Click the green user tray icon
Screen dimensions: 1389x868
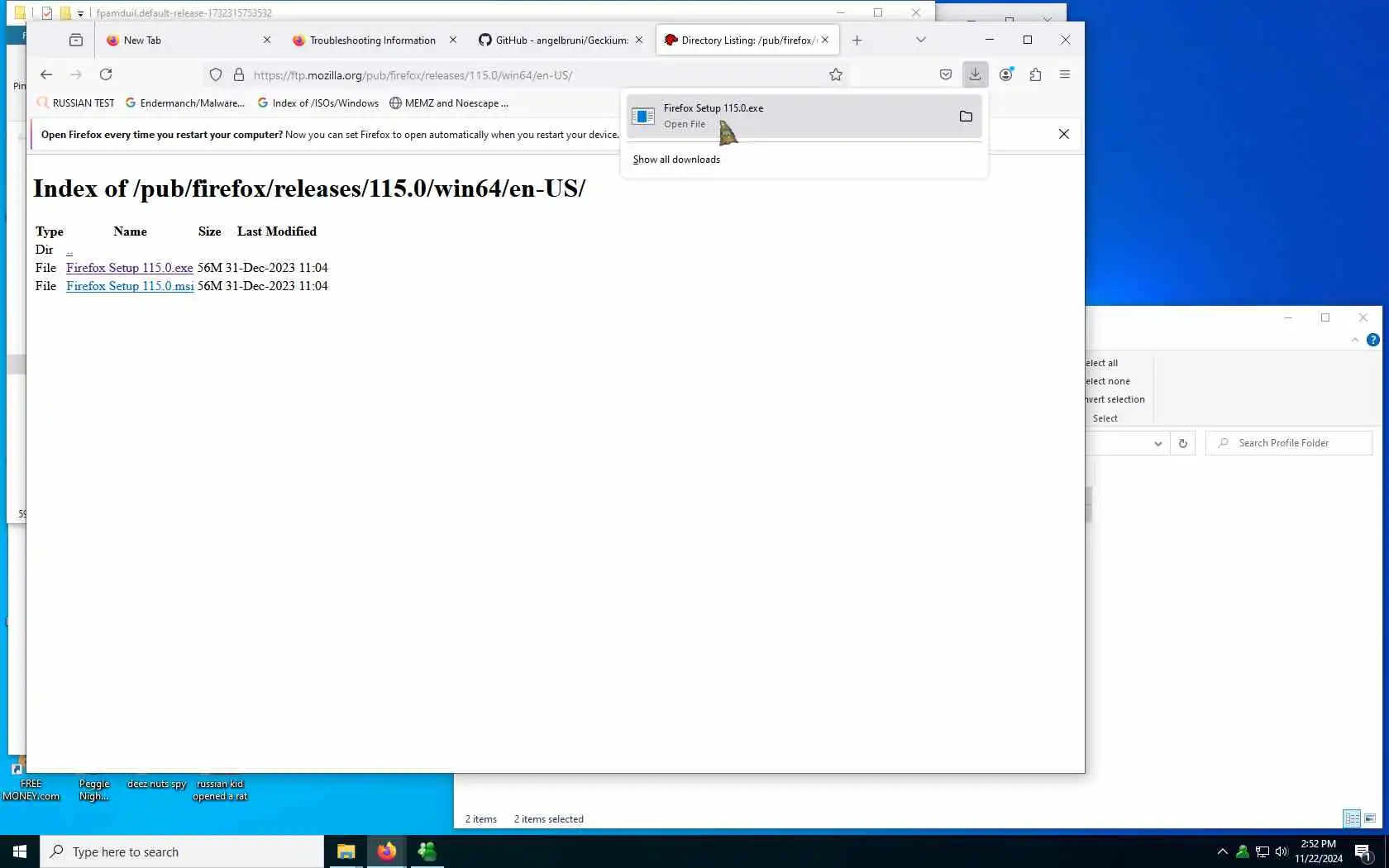tap(1242, 851)
